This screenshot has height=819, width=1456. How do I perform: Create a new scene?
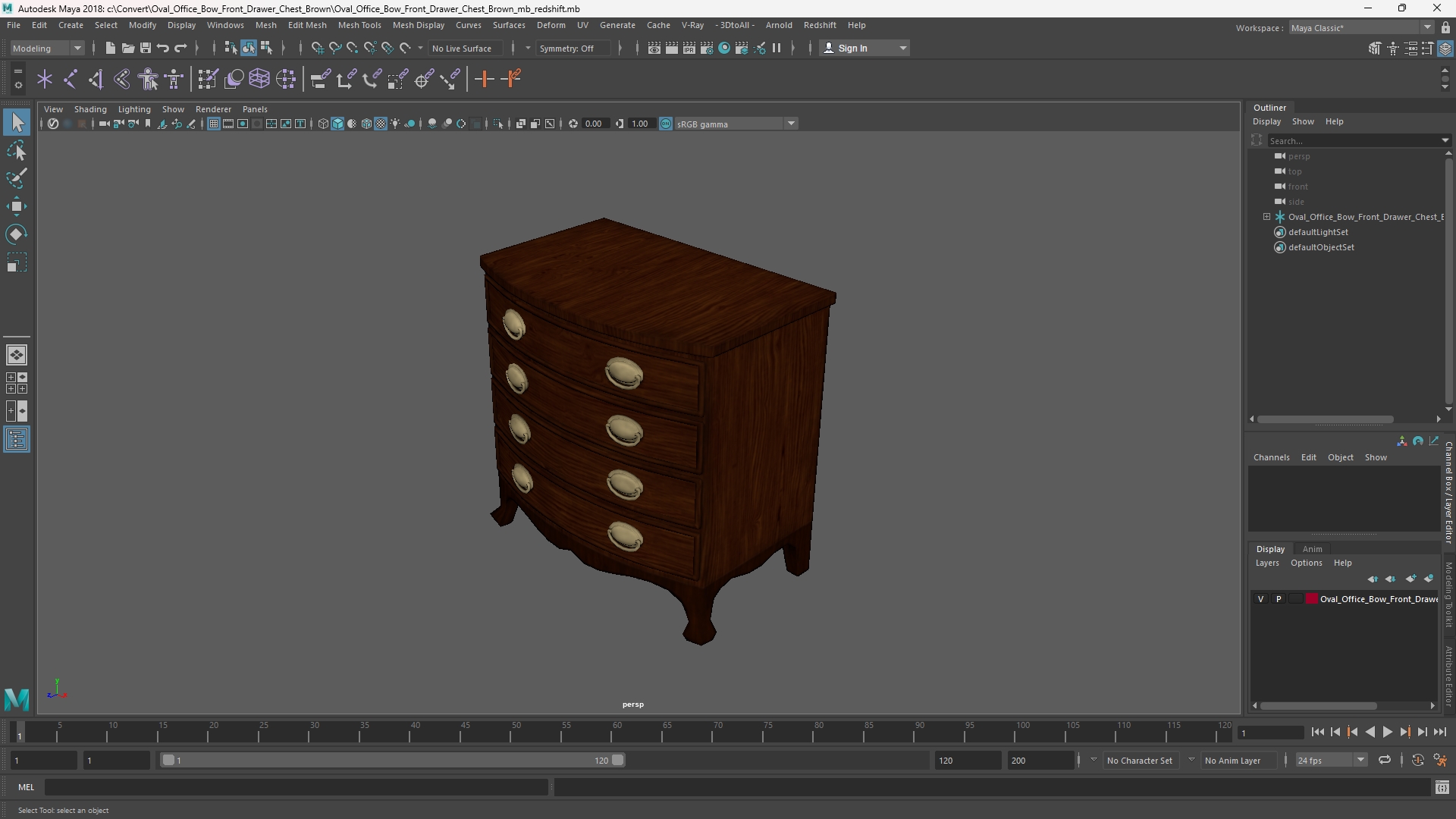(110, 48)
